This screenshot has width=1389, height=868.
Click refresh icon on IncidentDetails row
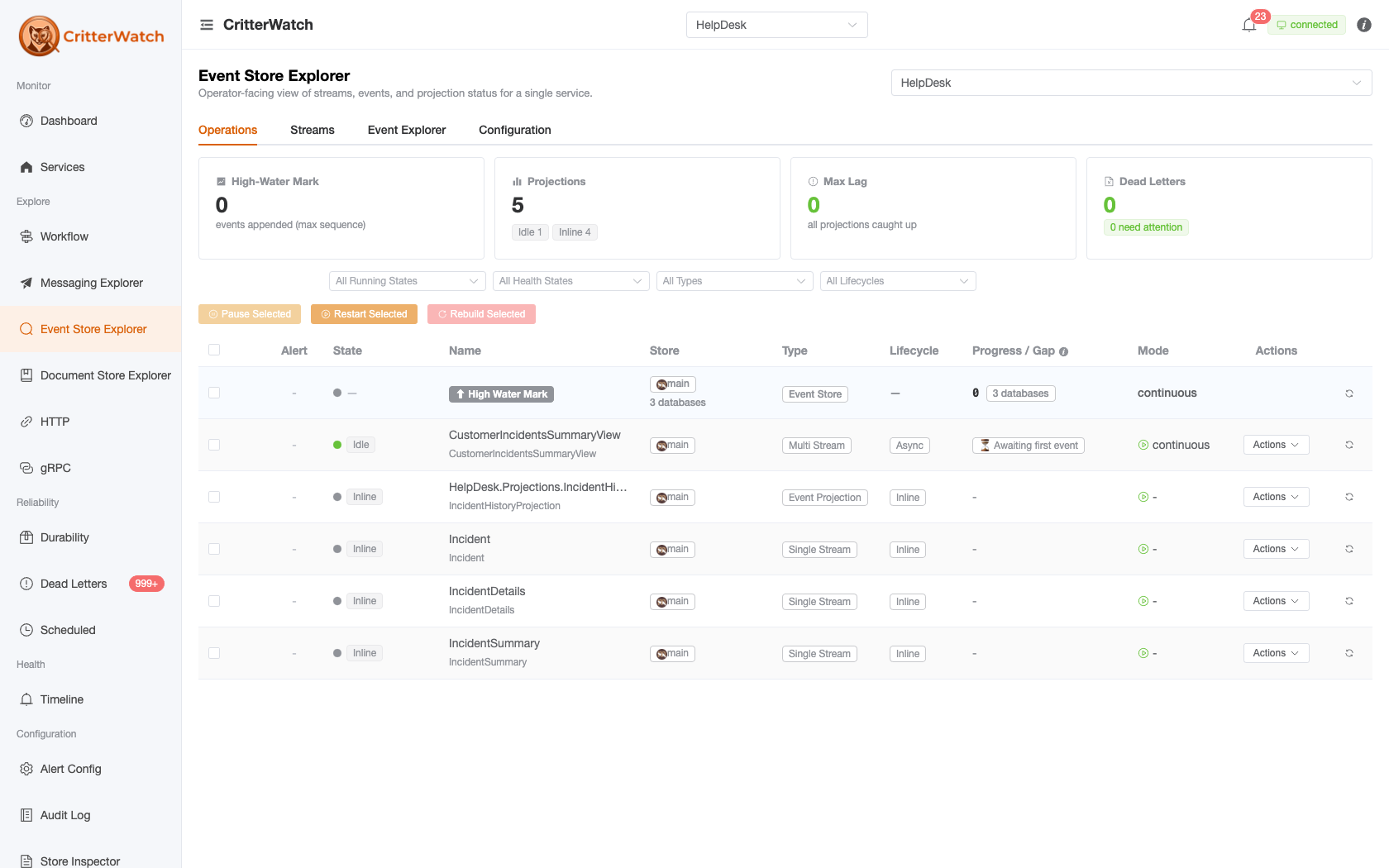[x=1349, y=601]
